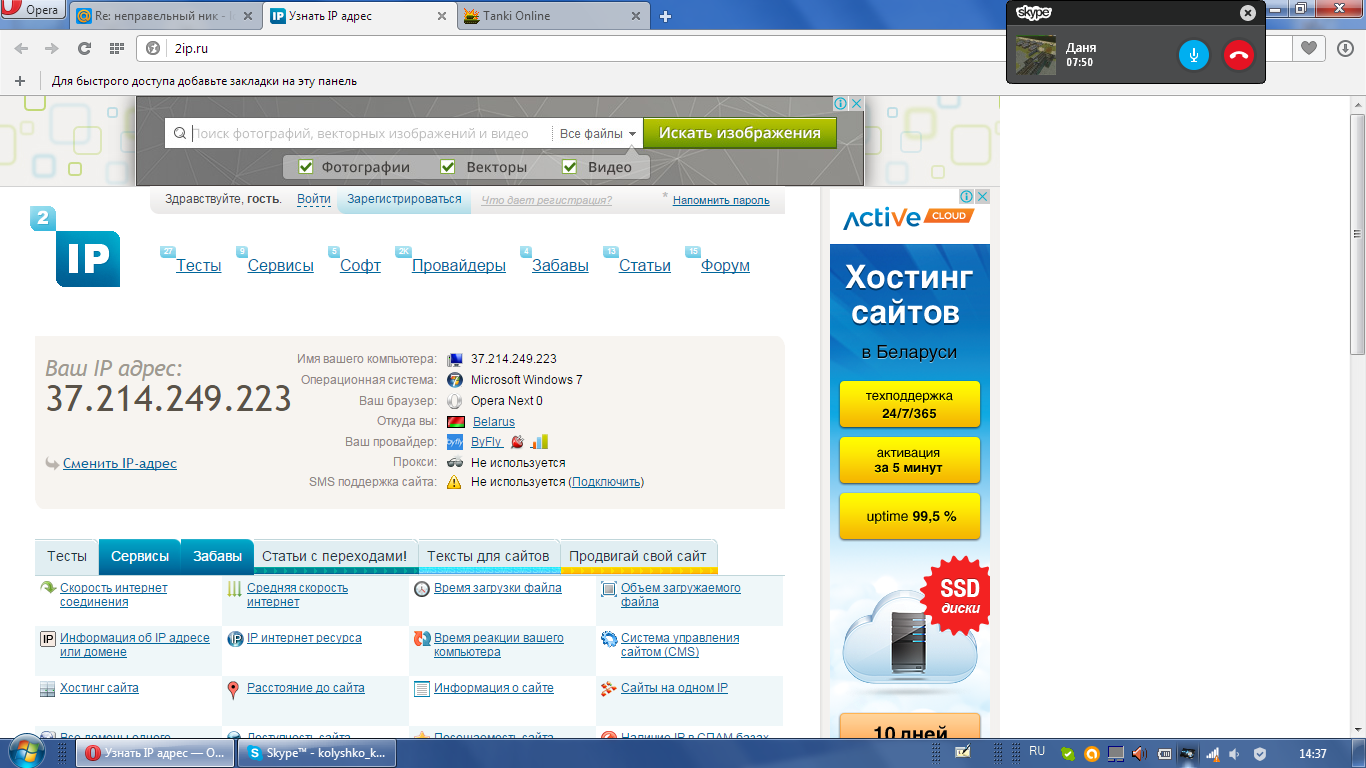Open a new tab with plus button
Image resolution: width=1366 pixels, height=768 pixels.
pos(665,16)
